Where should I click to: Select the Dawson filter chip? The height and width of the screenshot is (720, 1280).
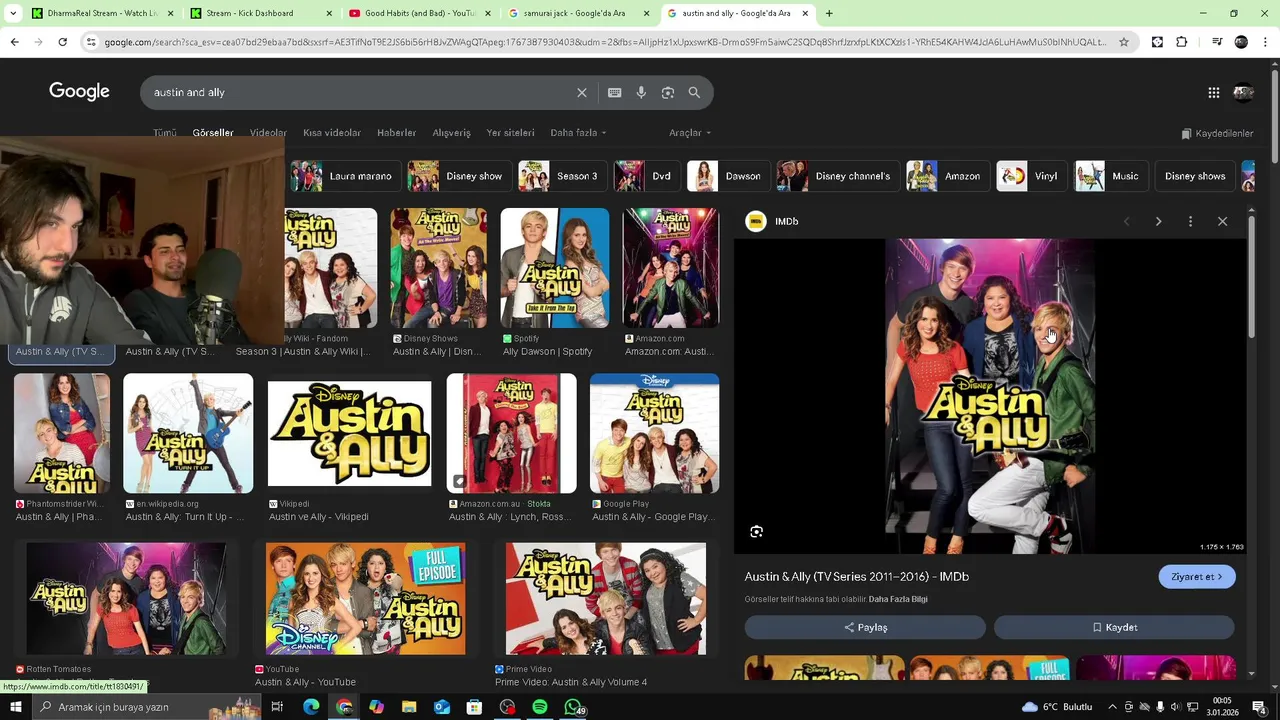coord(729,176)
